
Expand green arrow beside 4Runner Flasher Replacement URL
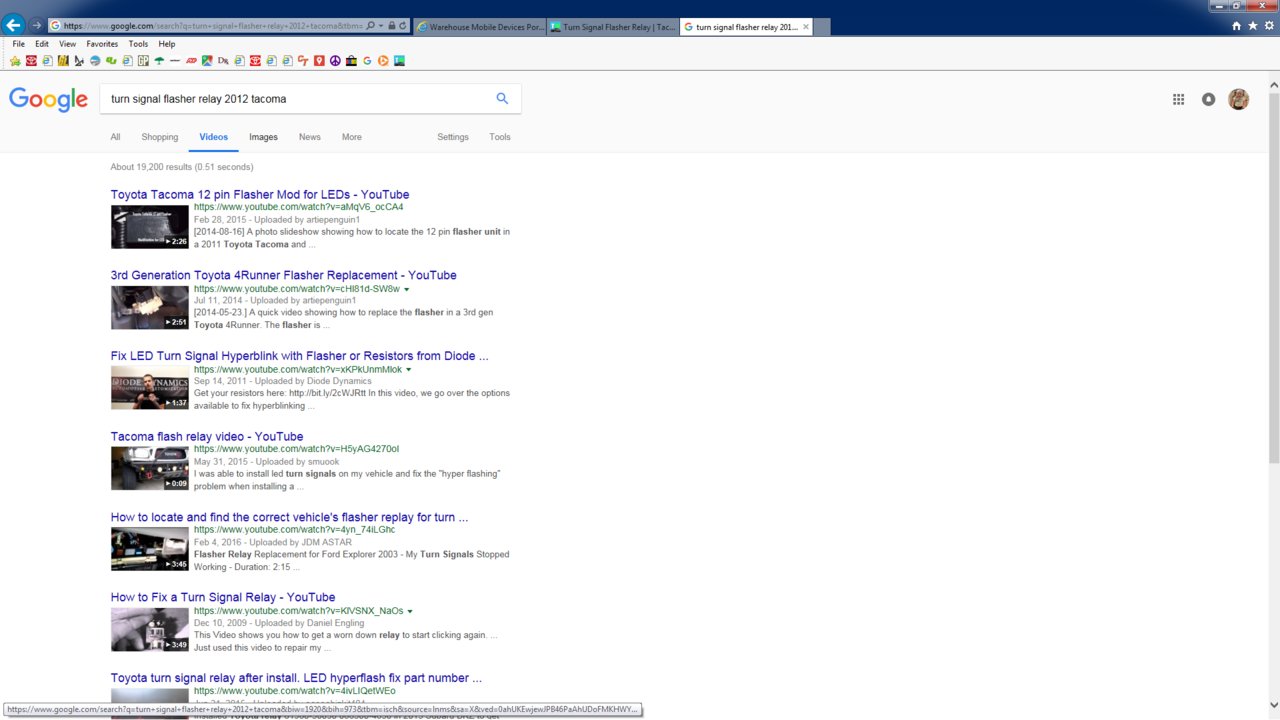coord(407,289)
